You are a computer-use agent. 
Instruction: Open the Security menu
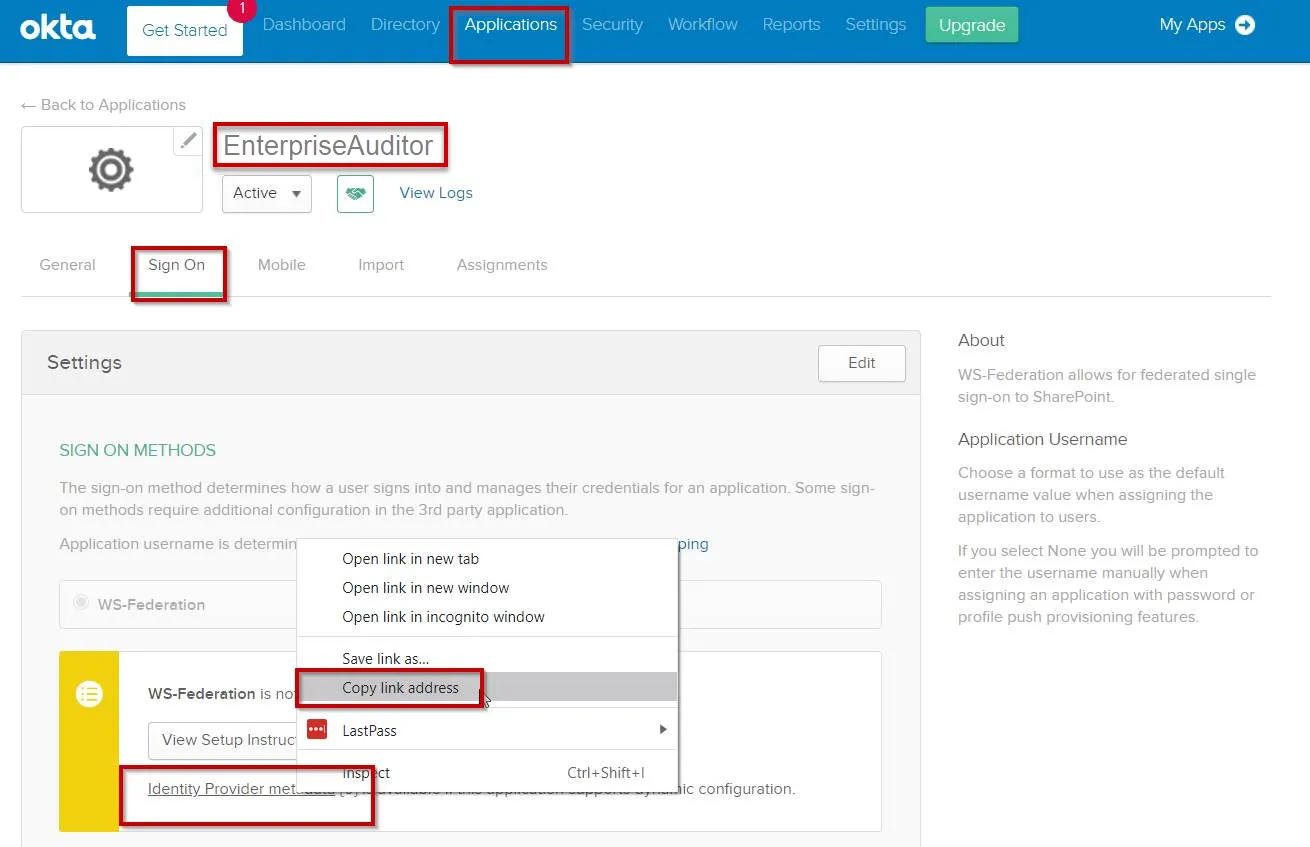[612, 25]
